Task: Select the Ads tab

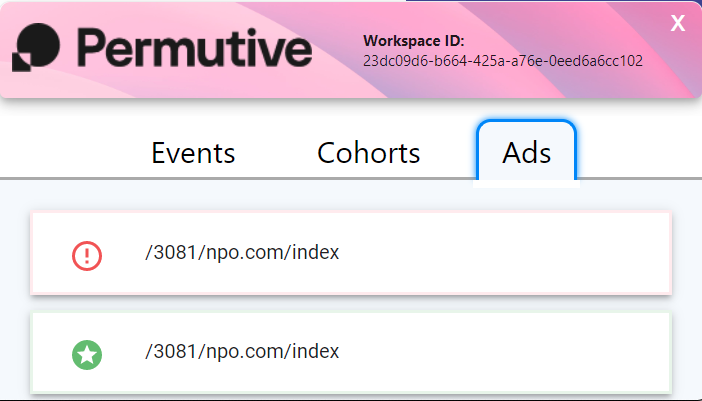Action: [526, 151]
